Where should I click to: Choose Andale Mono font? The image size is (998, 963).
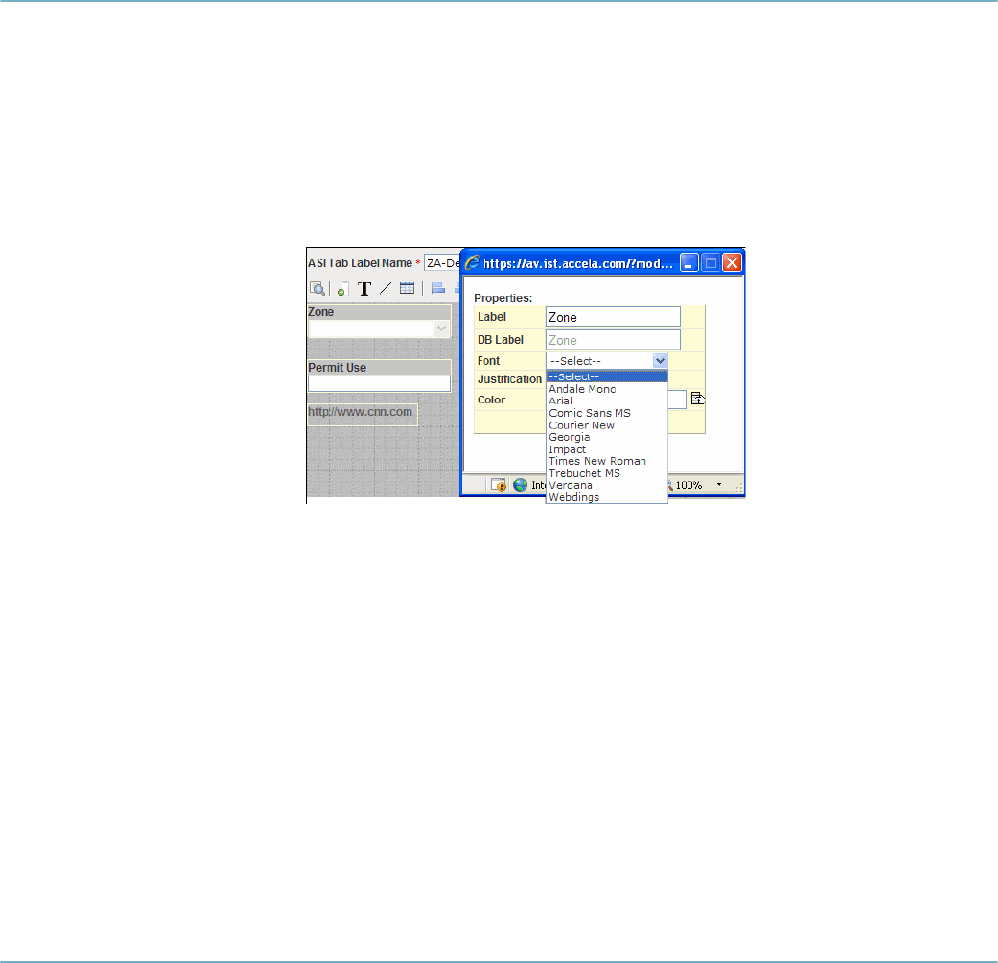coord(607,389)
